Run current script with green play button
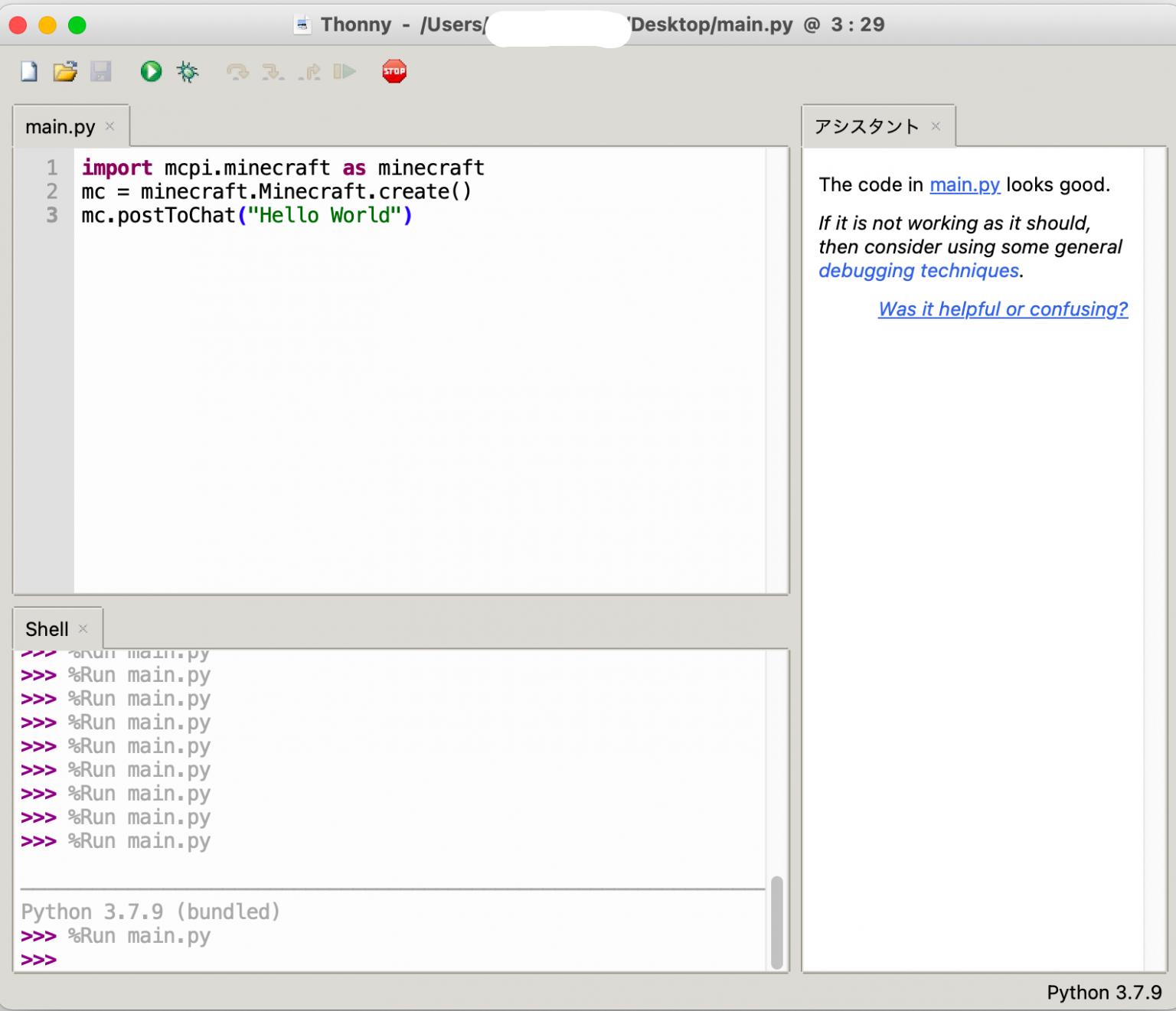Viewport: 1176px width, 1011px height. [x=151, y=72]
